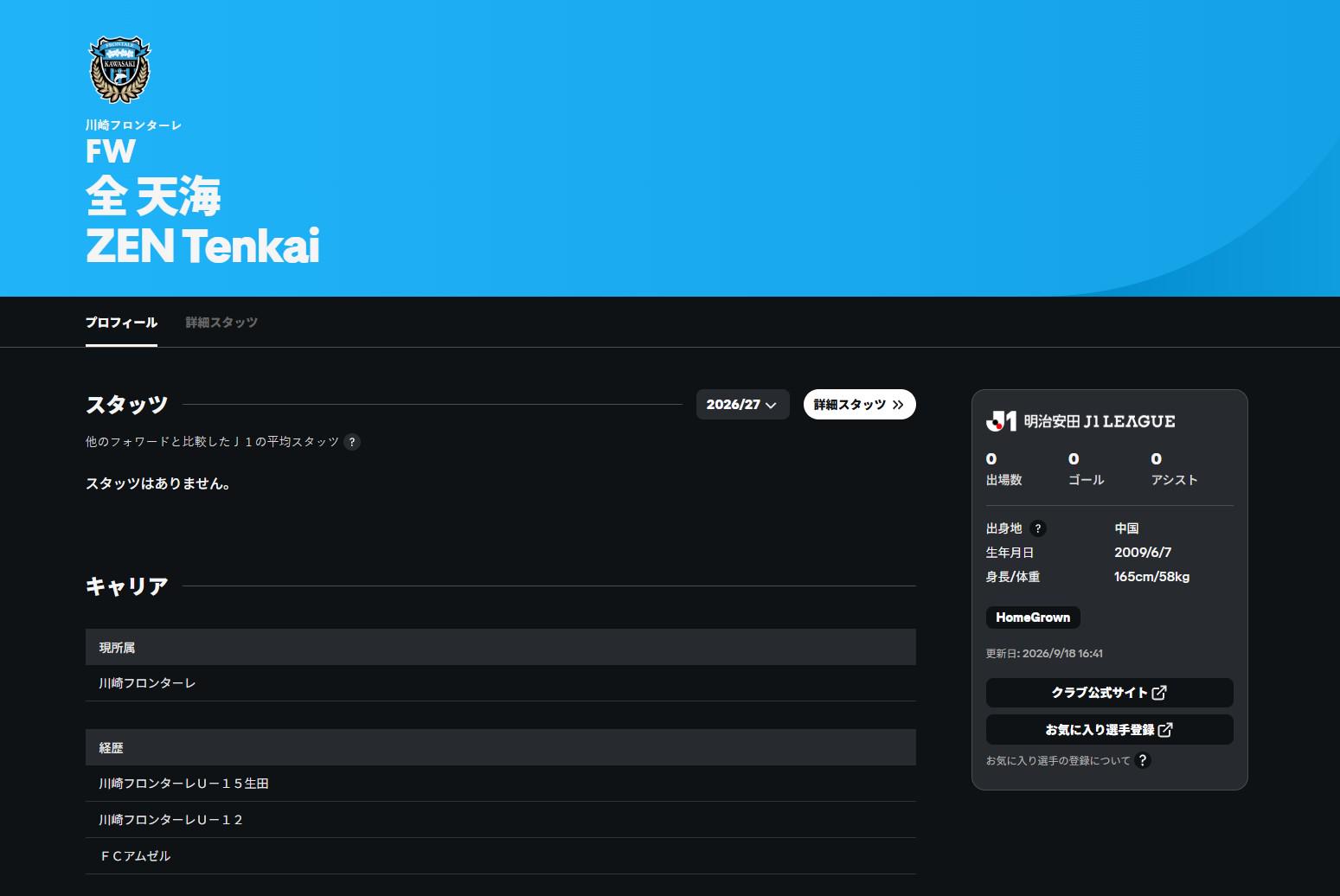Click the ゴール goals stat label
This screenshot has width=1340, height=896.
1087,480
